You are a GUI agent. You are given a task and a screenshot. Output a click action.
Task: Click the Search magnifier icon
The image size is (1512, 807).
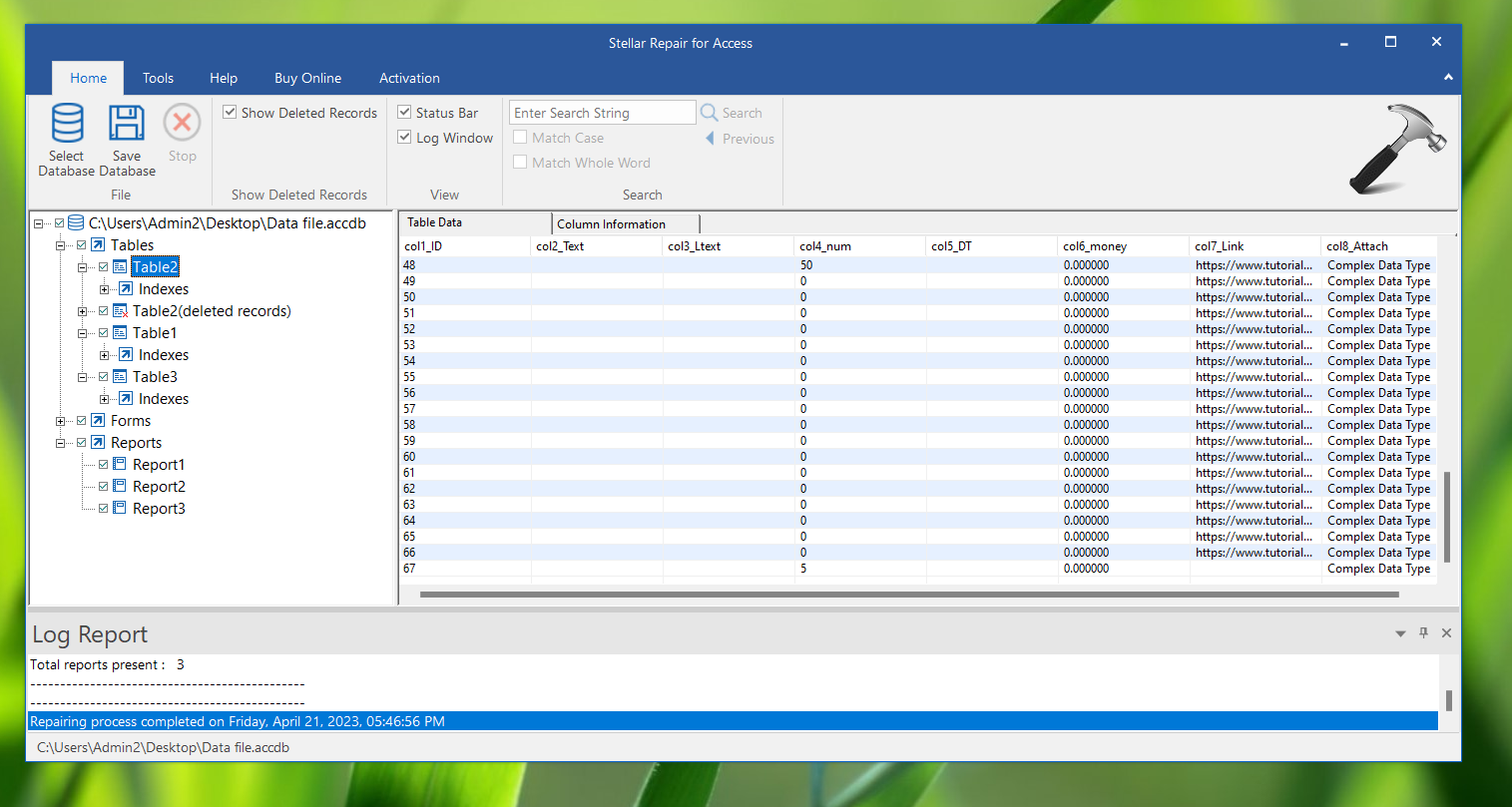coord(710,113)
